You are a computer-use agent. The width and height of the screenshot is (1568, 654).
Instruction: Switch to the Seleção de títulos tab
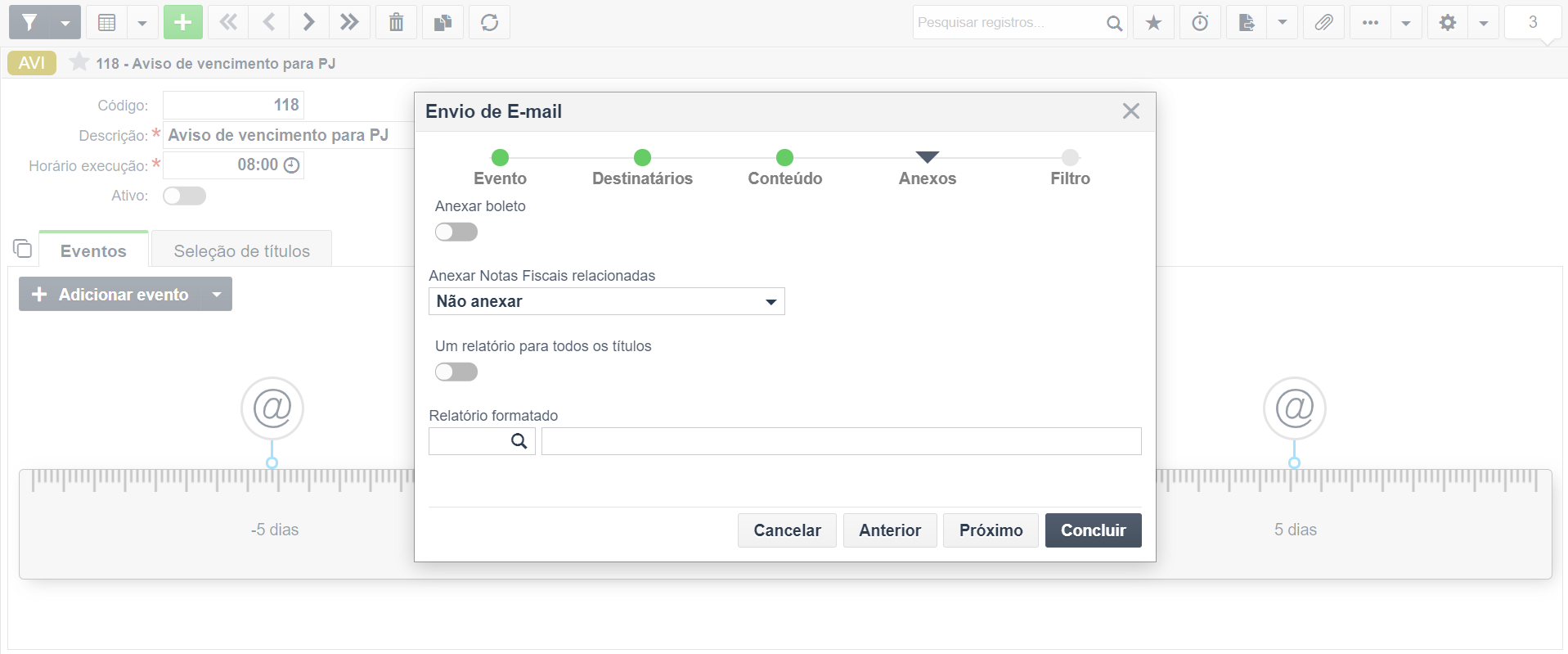point(241,250)
